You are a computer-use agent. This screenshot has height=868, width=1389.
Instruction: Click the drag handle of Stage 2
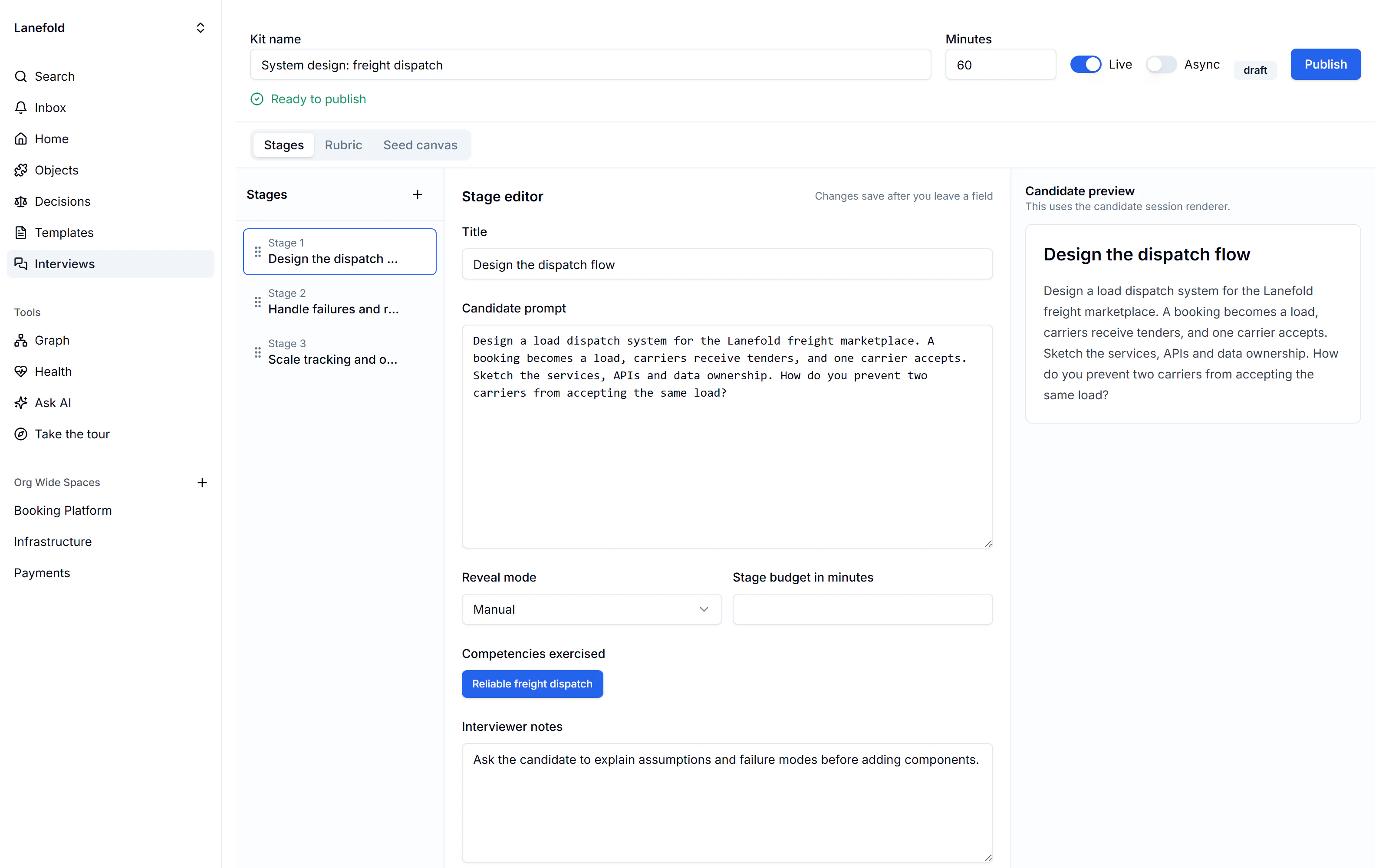pyautogui.click(x=258, y=302)
